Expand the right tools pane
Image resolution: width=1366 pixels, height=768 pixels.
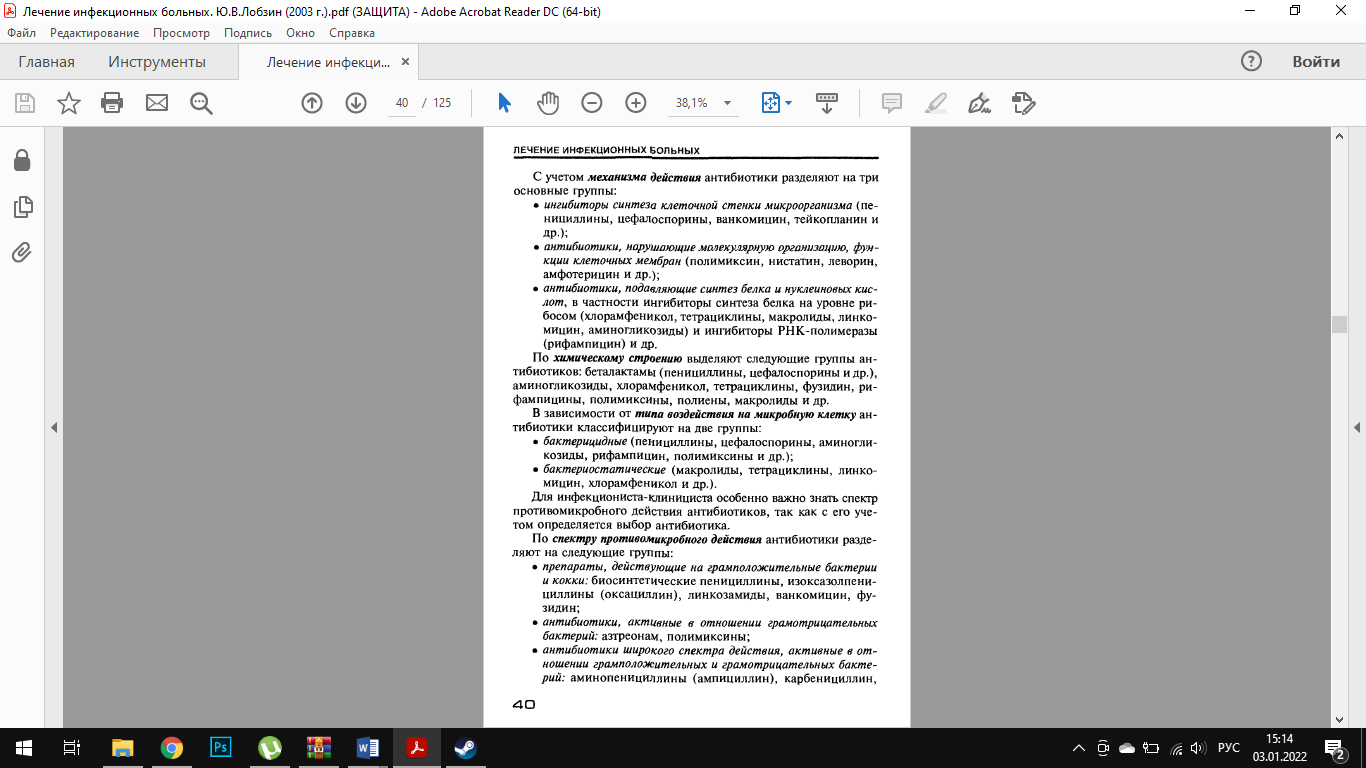[1357, 427]
